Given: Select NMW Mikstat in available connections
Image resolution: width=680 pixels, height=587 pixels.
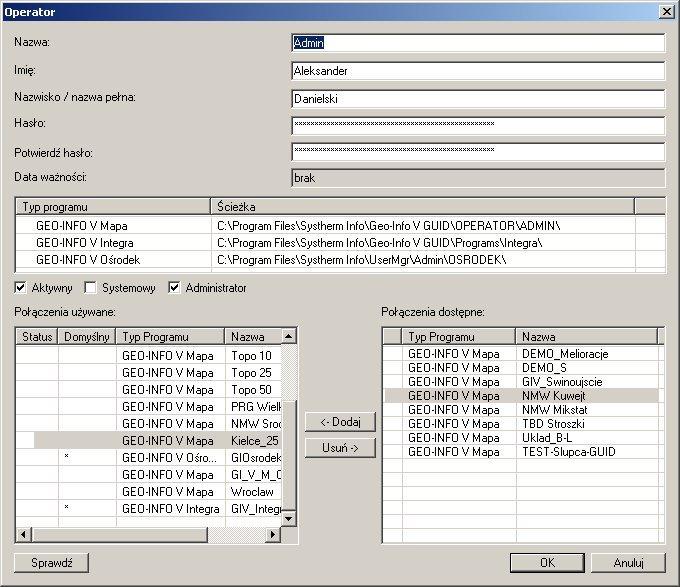Looking at the screenshot, I should [522, 409].
